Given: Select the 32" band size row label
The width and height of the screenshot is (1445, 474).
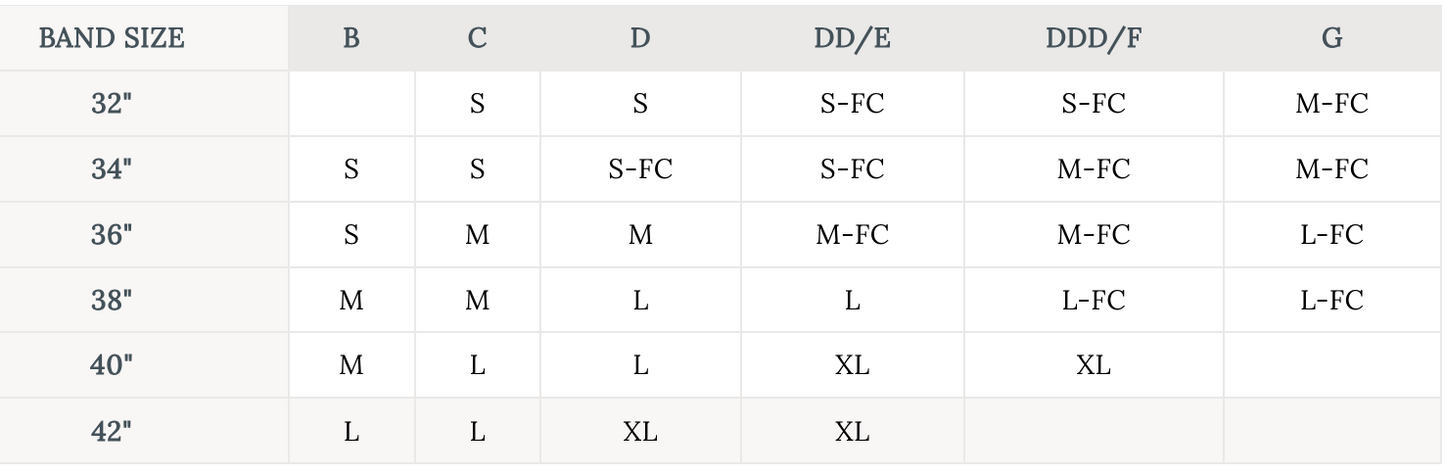Looking at the screenshot, I should [111, 104].
